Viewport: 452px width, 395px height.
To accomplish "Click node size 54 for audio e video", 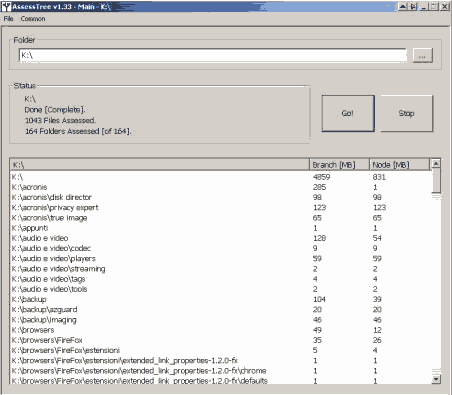I will 377,238.
